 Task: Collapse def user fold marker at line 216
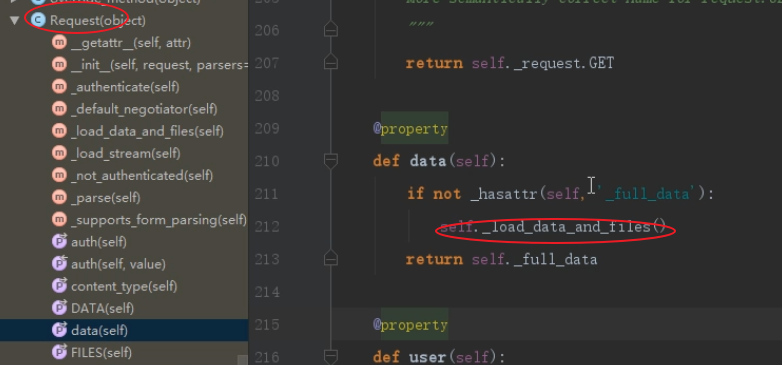330,357
